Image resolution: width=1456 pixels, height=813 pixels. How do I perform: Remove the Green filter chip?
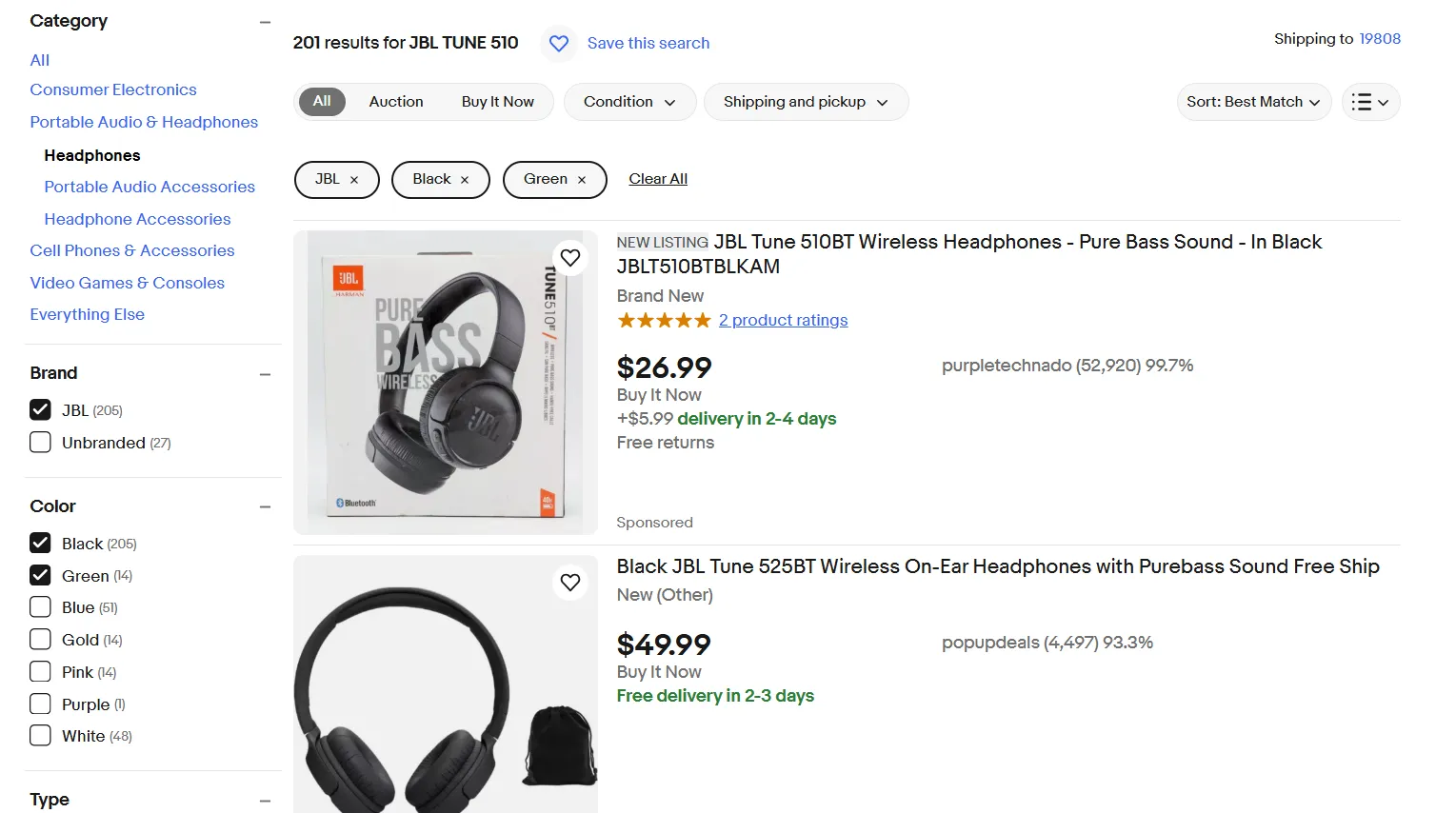tap(582, 180)
